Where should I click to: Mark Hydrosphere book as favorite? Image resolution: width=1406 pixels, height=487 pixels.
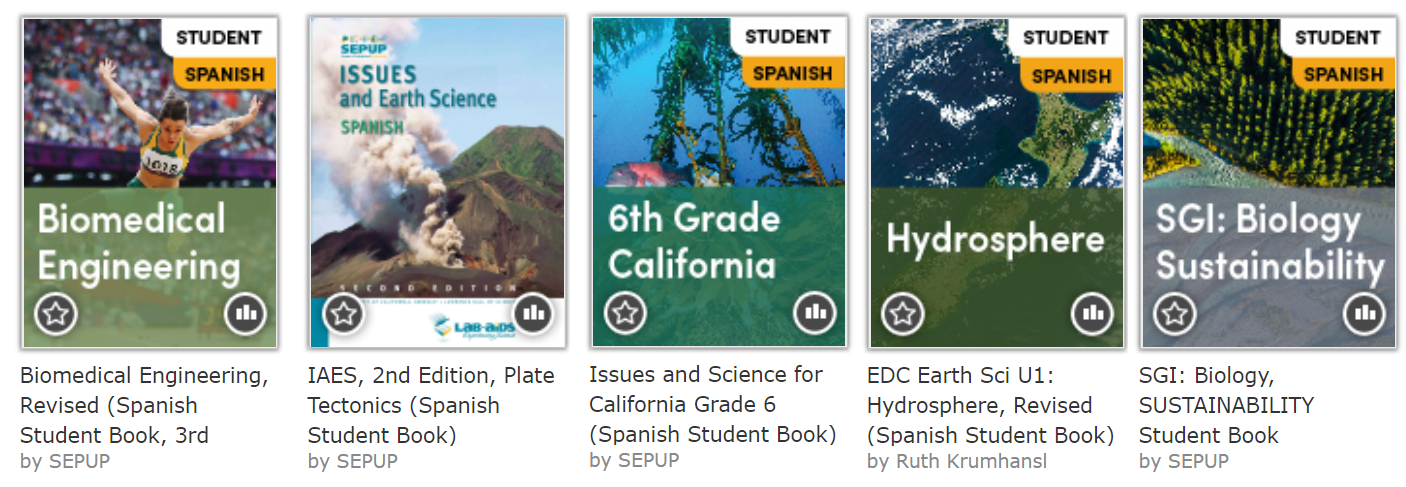pos(903,314)
